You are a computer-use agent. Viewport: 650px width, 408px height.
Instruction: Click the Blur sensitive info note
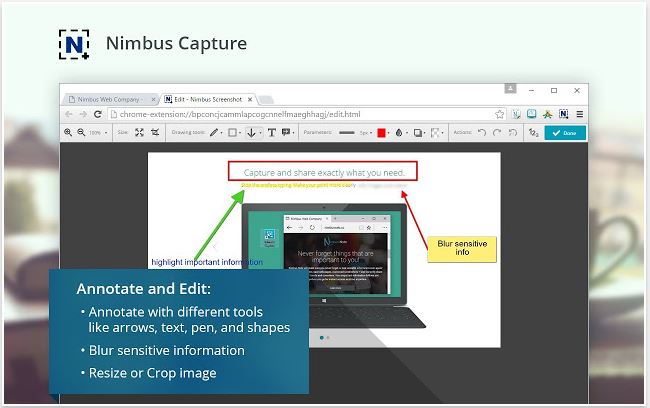click(462, 249)
